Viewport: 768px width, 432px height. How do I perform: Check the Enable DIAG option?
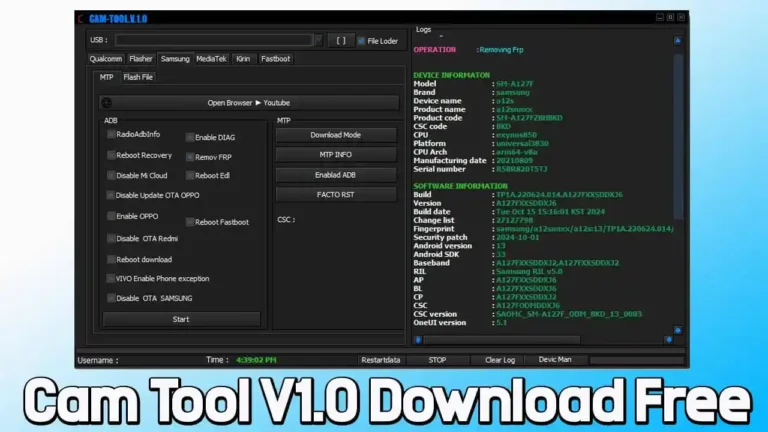(190, 138)
